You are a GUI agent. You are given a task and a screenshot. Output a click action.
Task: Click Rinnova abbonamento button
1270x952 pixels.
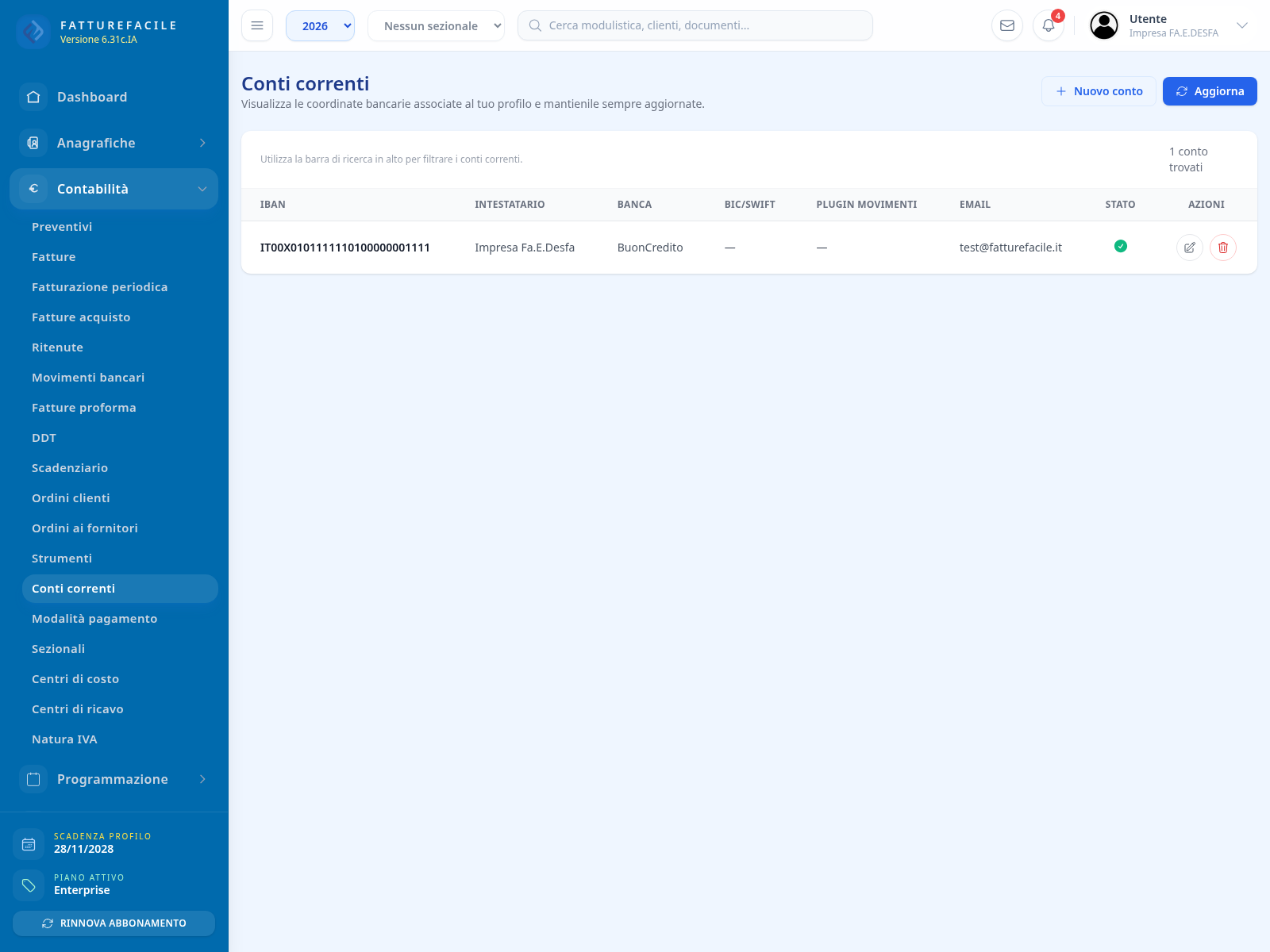coord(114,923)
